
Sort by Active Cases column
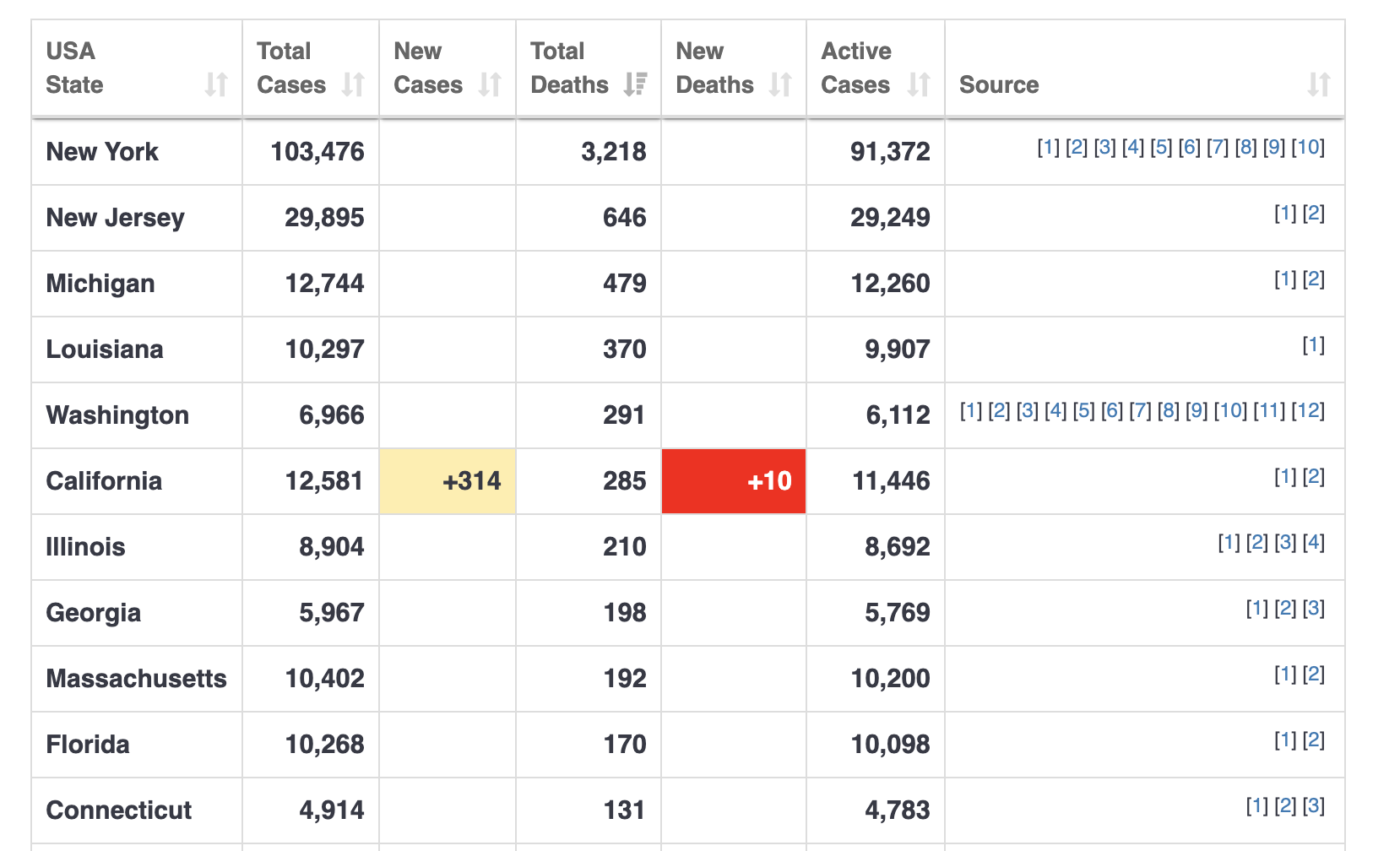[919, 84]
